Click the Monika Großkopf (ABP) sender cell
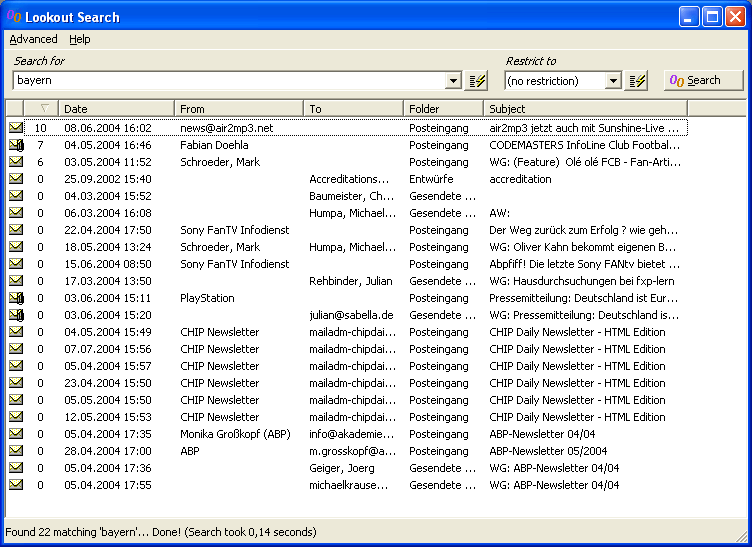Image resolution: width=752 pixels, height=547 pixels. tap(235, 434)
